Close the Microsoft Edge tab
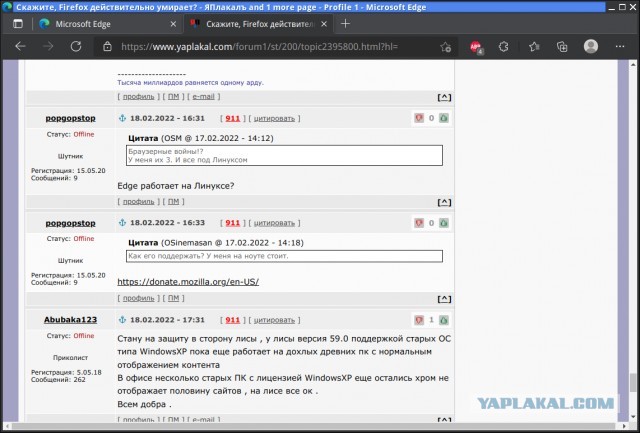 173,24
